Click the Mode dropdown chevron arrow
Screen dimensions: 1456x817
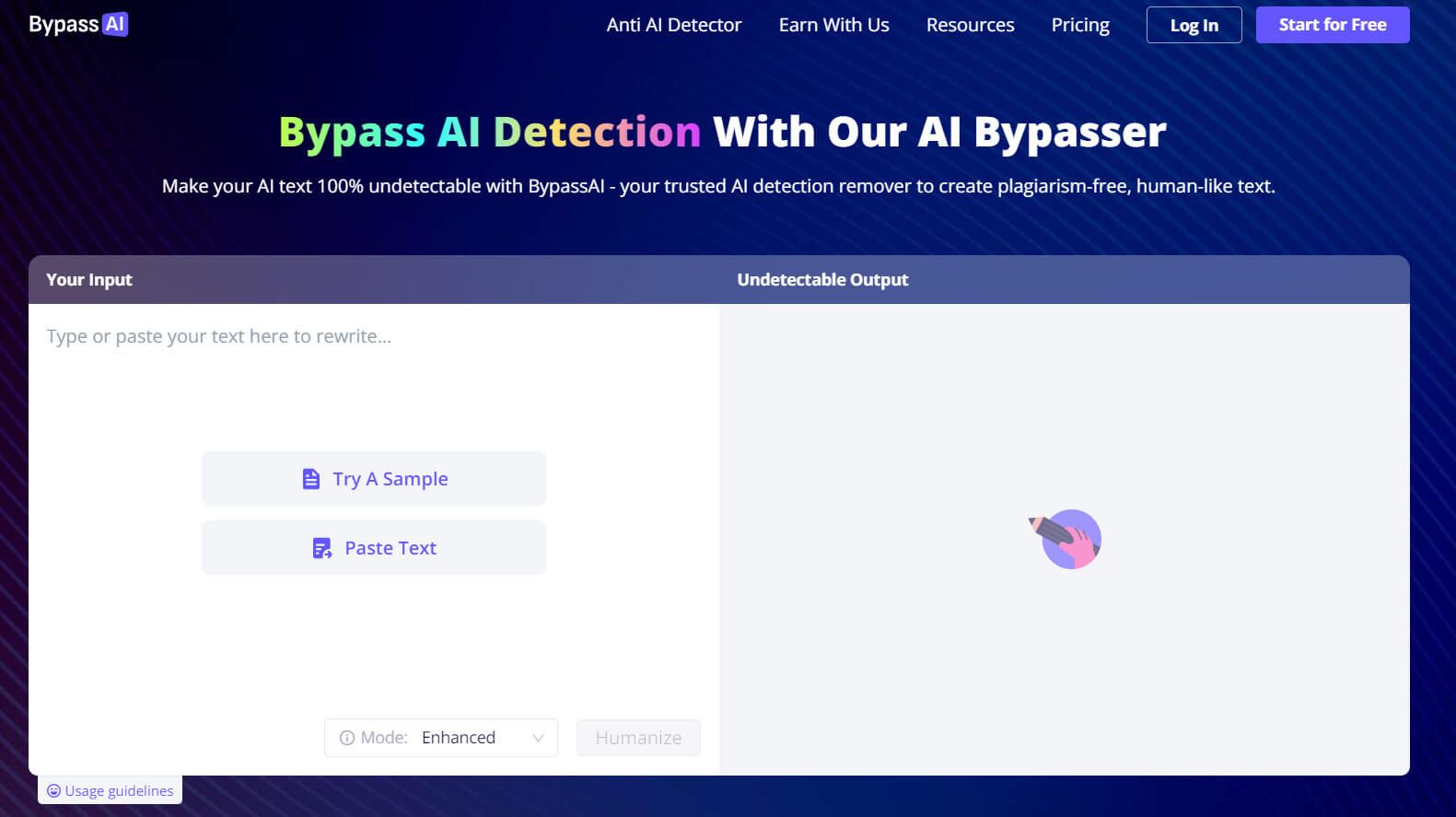point(538,738)
